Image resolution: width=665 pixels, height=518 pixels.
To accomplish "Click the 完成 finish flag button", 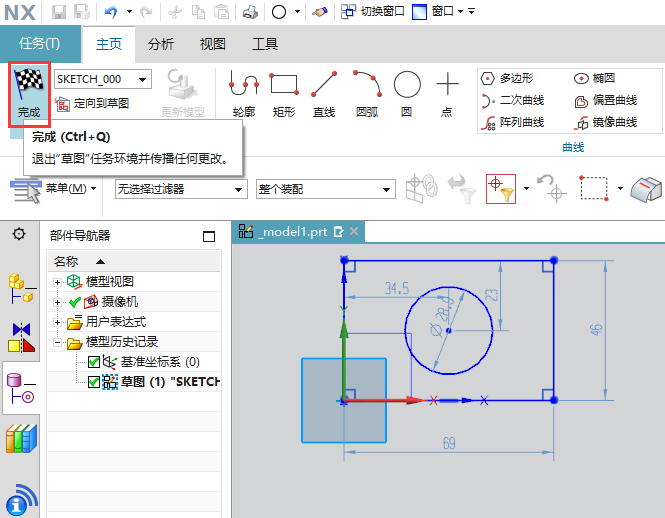I will click(x=29, y=94).
